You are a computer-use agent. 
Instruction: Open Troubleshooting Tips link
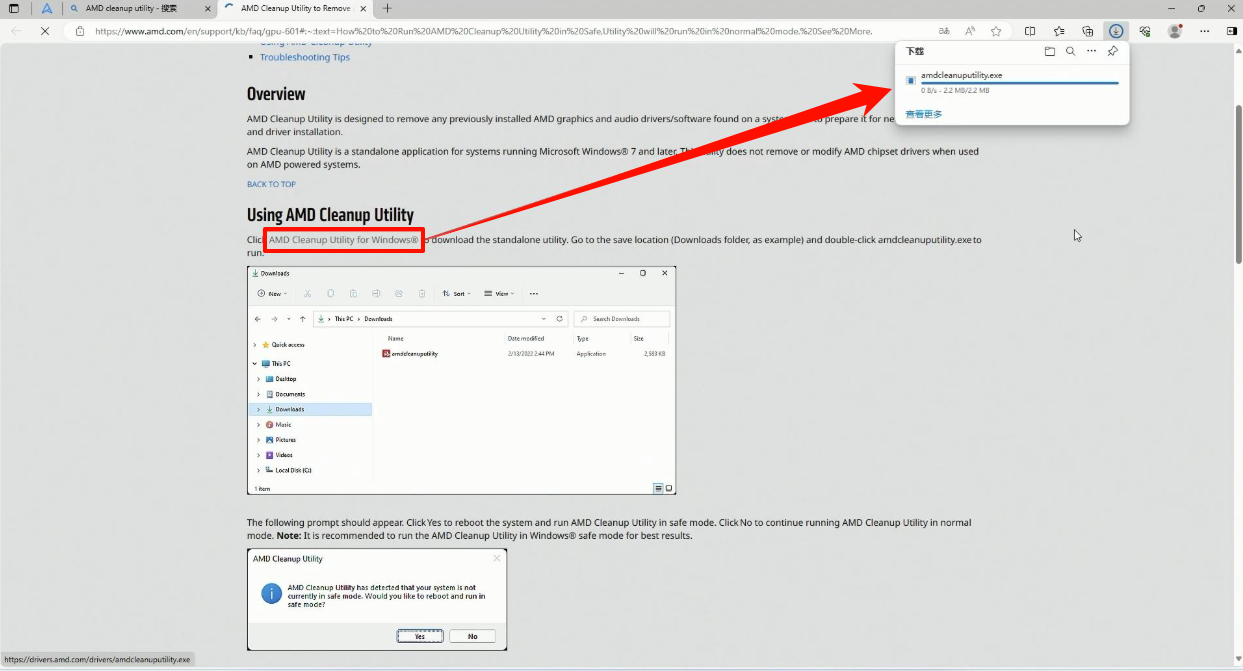305,57
